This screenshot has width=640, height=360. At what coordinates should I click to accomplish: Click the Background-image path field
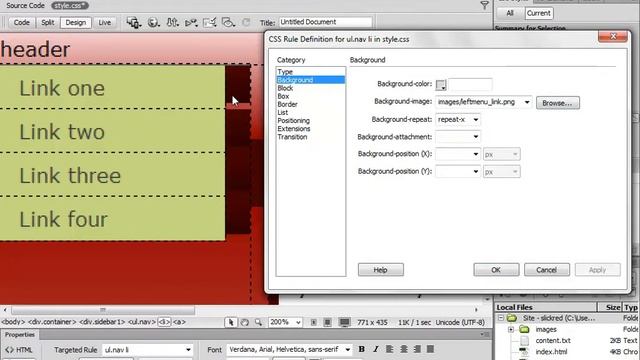pos(479,102)
